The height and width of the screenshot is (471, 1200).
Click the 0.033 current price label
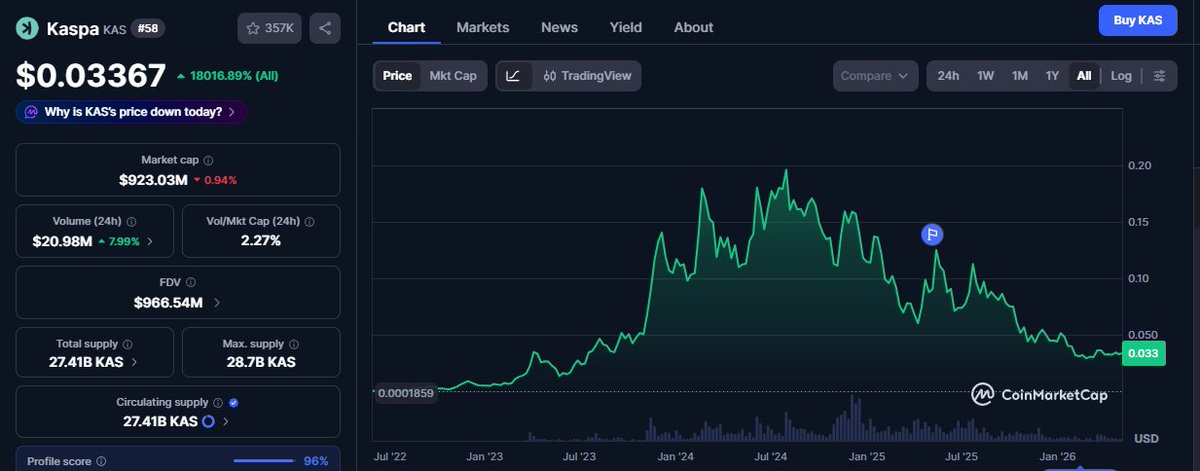(1144, 353)
